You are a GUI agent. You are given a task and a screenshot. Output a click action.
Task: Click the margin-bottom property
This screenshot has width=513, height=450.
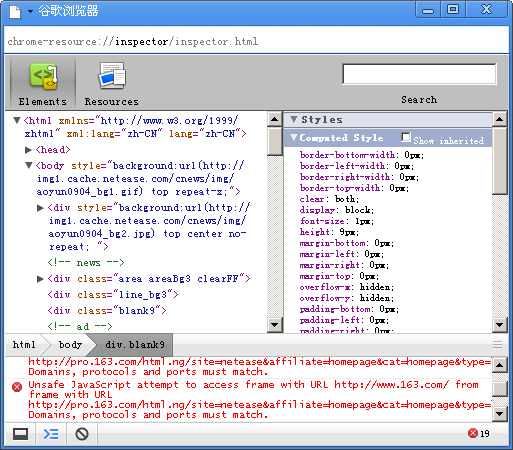347,243
